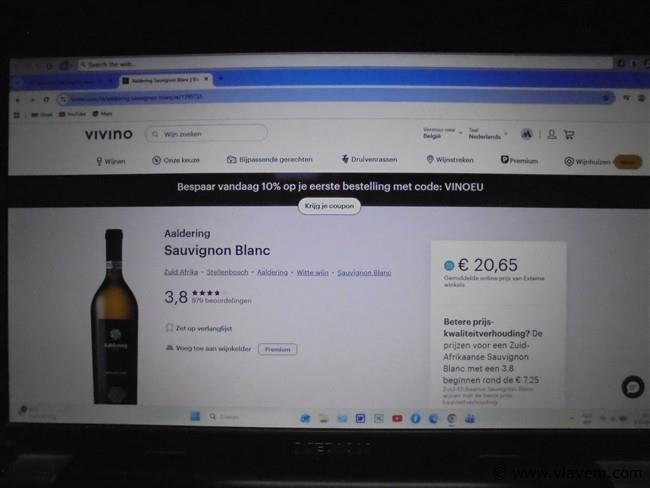650x488 pixels.
Task: Open the chat bubble widget
Action: 633,387
